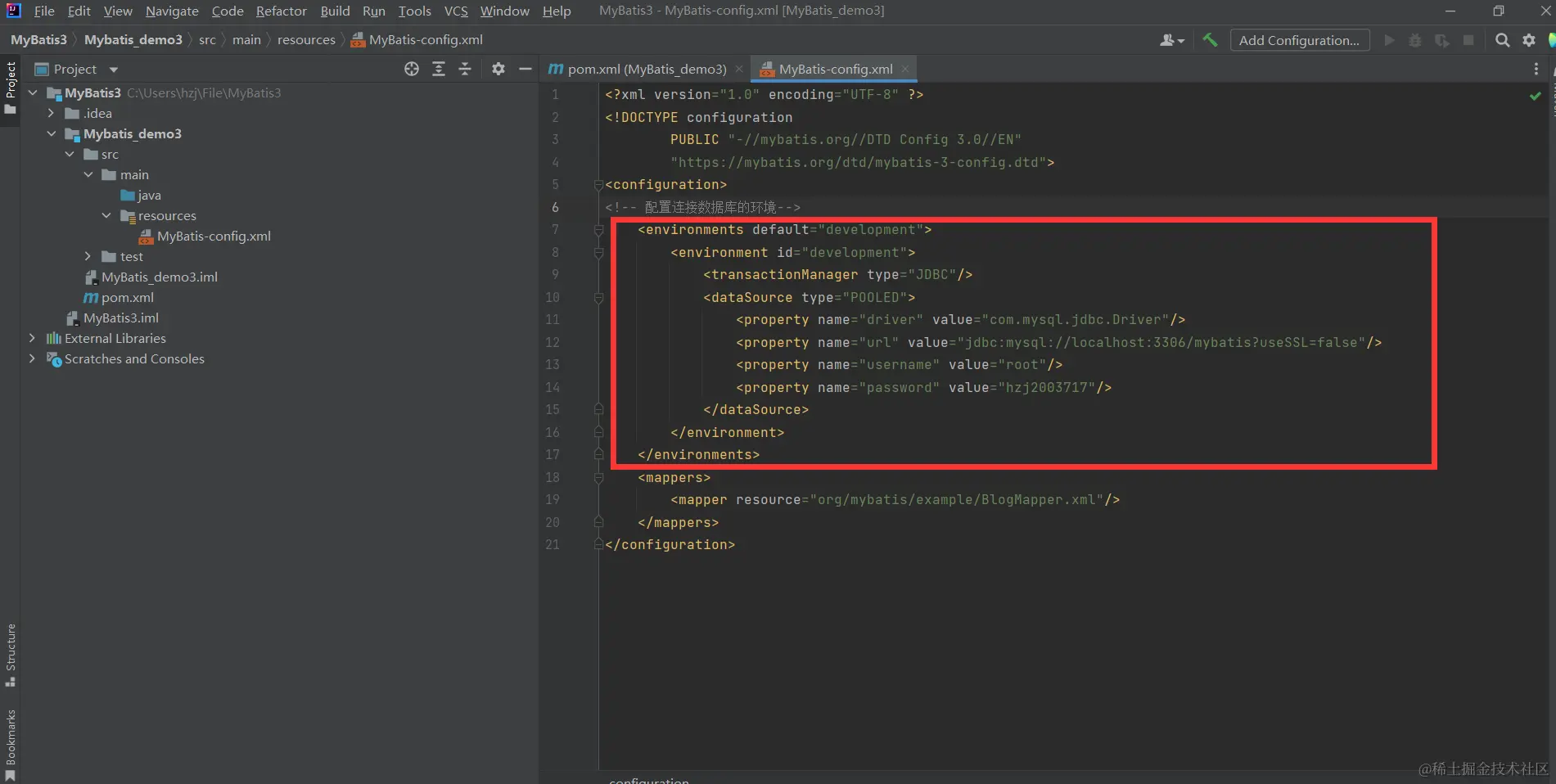Close the pom.xml editor tab
Viewport: 1556px width, 784px height.
(738, 70)
